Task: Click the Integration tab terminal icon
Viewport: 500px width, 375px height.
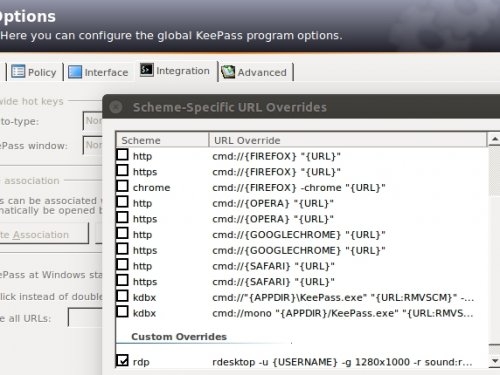Action: coord(146,70)
